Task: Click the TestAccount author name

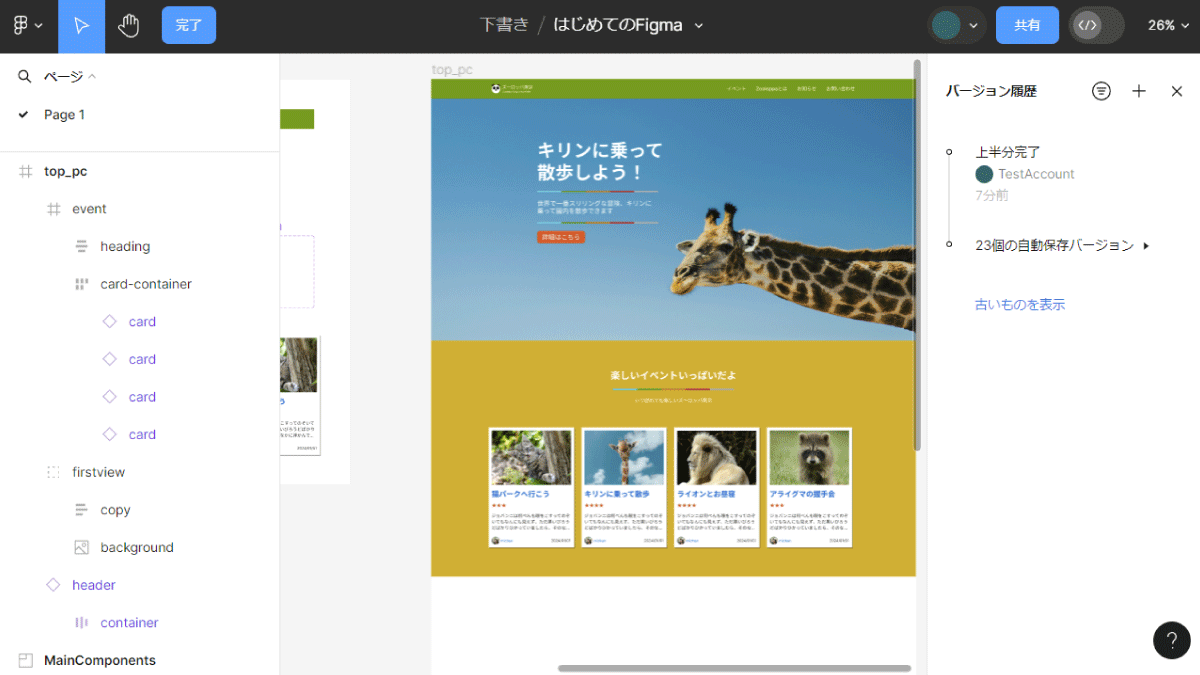Action: click(x=1036, y=174)
